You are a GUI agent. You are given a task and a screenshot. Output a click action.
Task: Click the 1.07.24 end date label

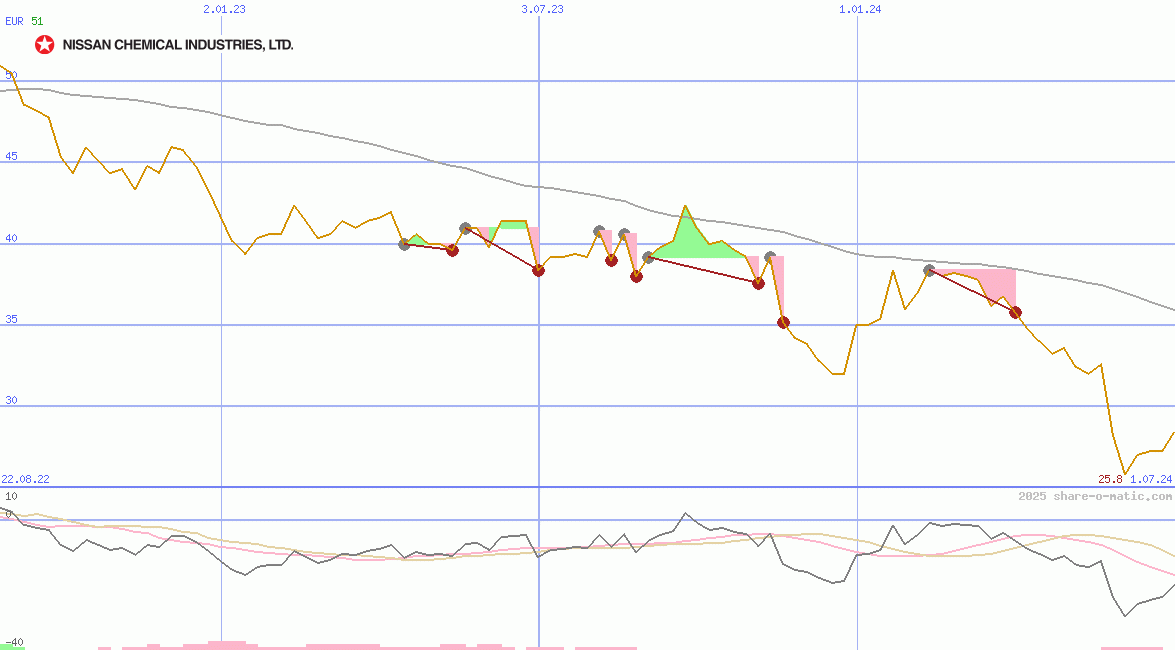click(1151, 479)
